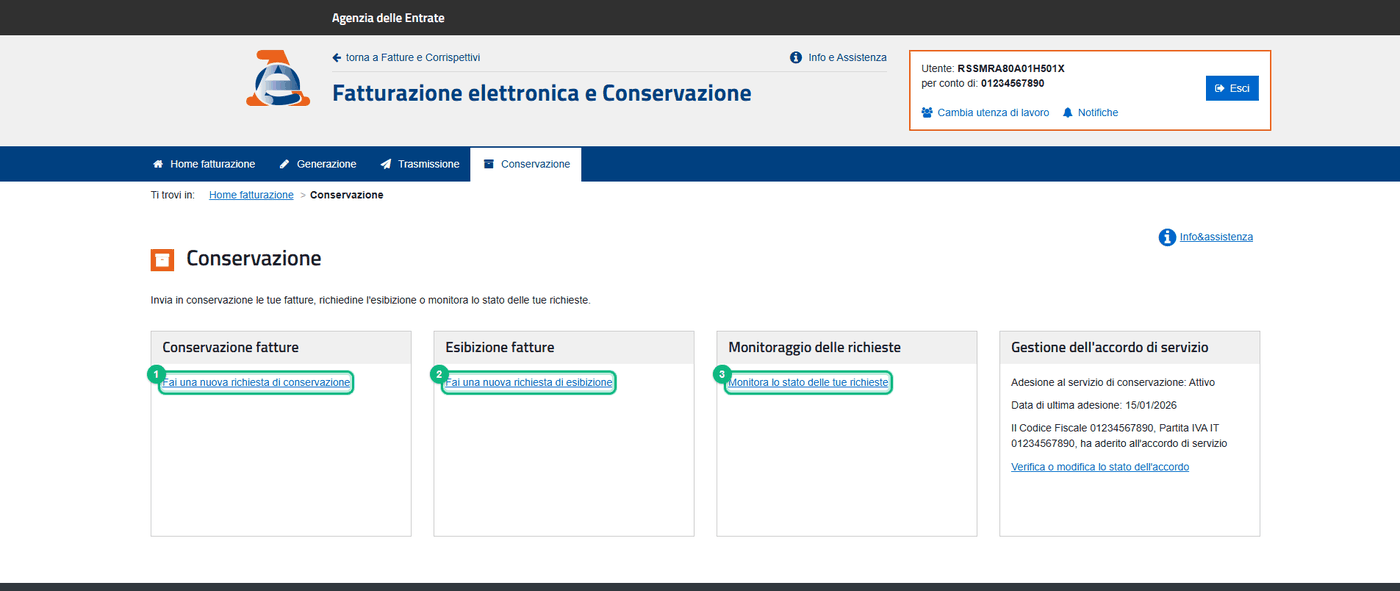Click the pencil icon in Generazione
The width and height of the screenshot is (1400, 591).
(285, 164)
